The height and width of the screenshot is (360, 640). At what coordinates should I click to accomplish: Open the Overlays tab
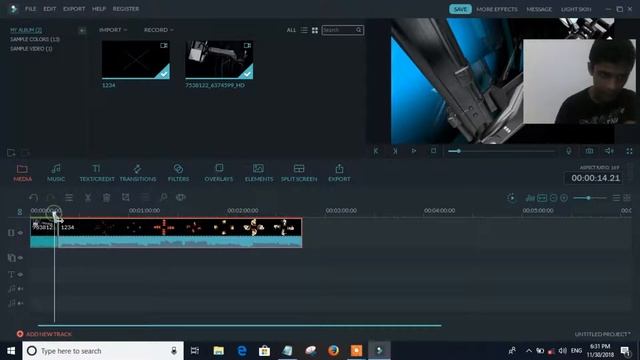[x=219, y=173]
